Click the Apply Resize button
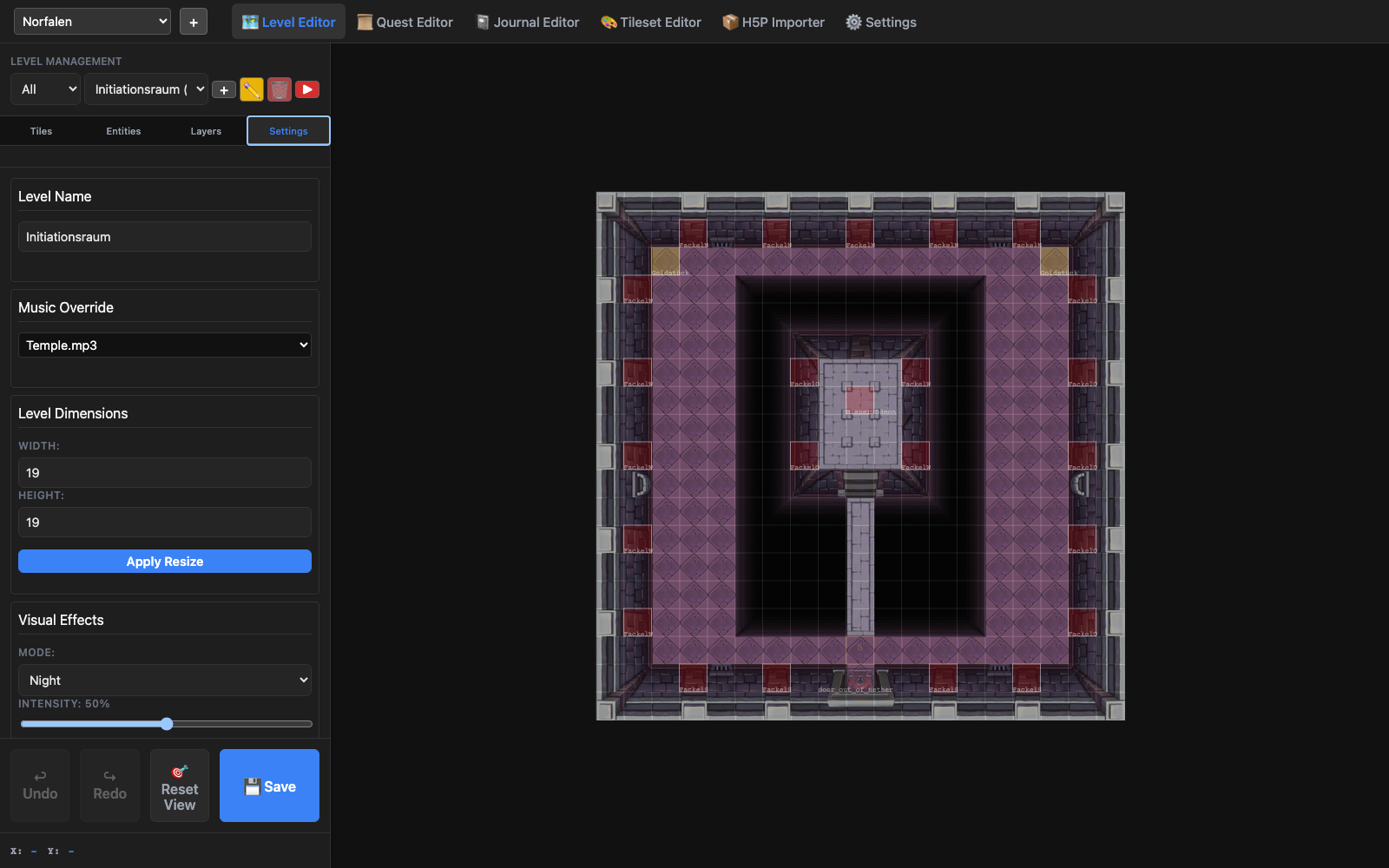This screenshot has height=868, width=1389. click(x=164, y=561)
